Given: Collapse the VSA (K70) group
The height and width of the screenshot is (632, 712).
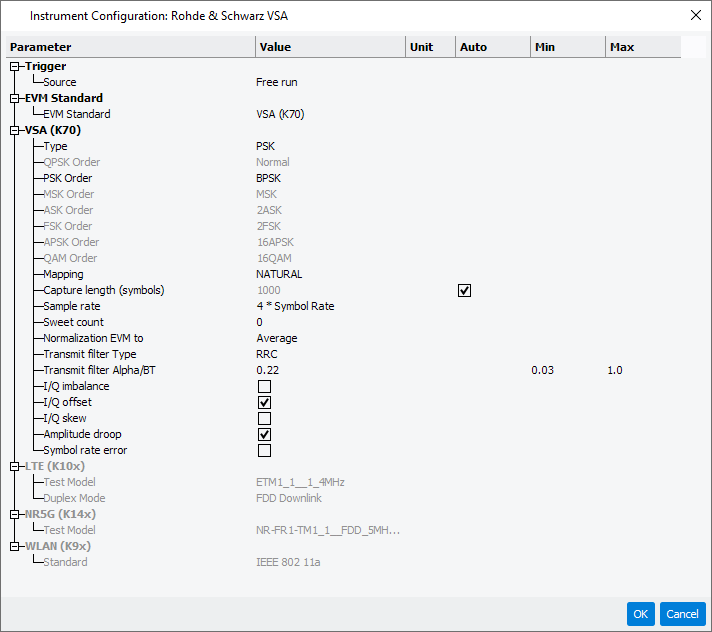Looking at the screenshot, I should (x=15, y=130).
